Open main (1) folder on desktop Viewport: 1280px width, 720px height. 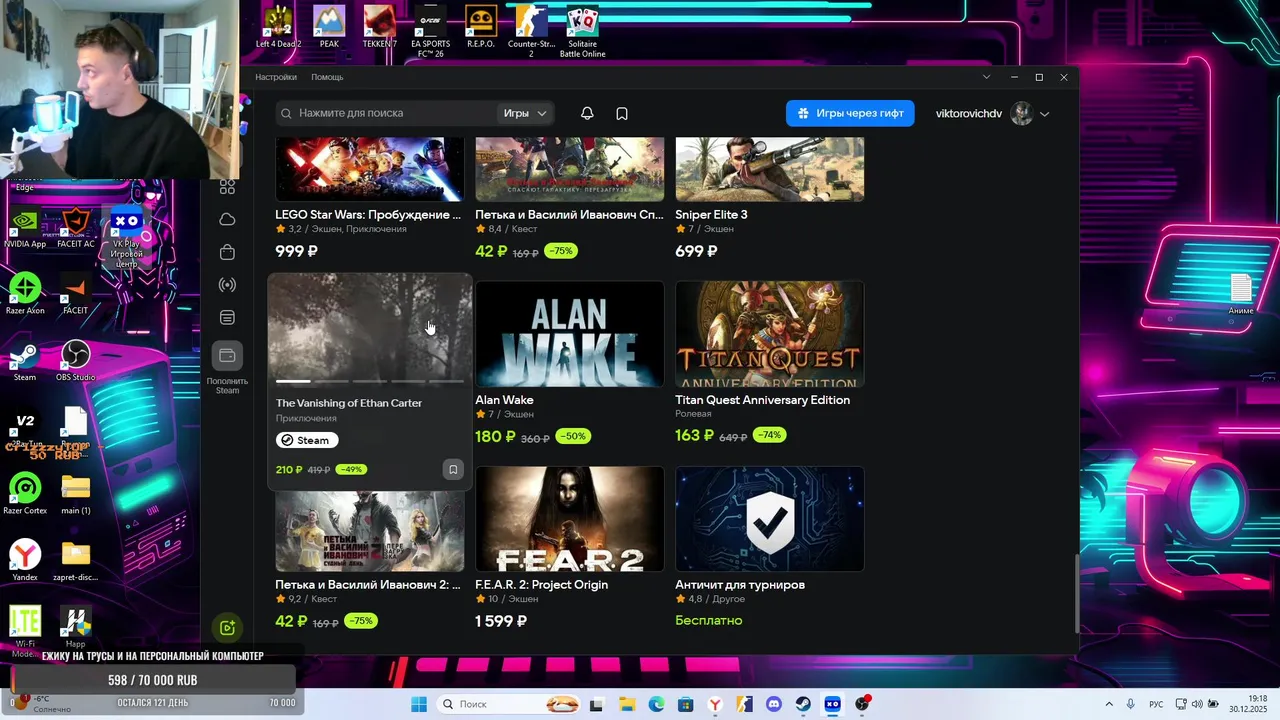click(x=76, y=494)
